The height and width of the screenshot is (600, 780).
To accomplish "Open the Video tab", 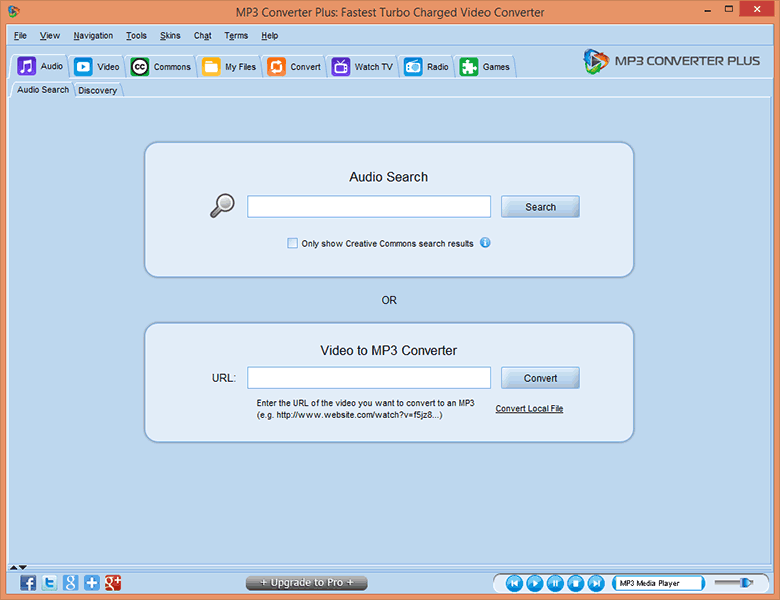I will point(97,67).
